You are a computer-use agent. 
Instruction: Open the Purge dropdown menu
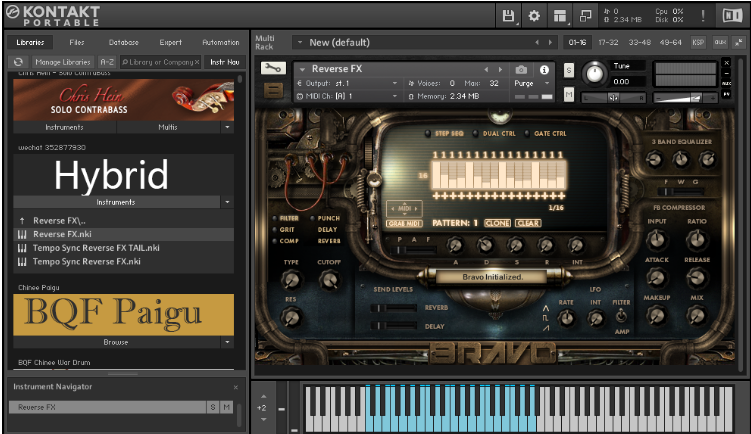point(547,83)
